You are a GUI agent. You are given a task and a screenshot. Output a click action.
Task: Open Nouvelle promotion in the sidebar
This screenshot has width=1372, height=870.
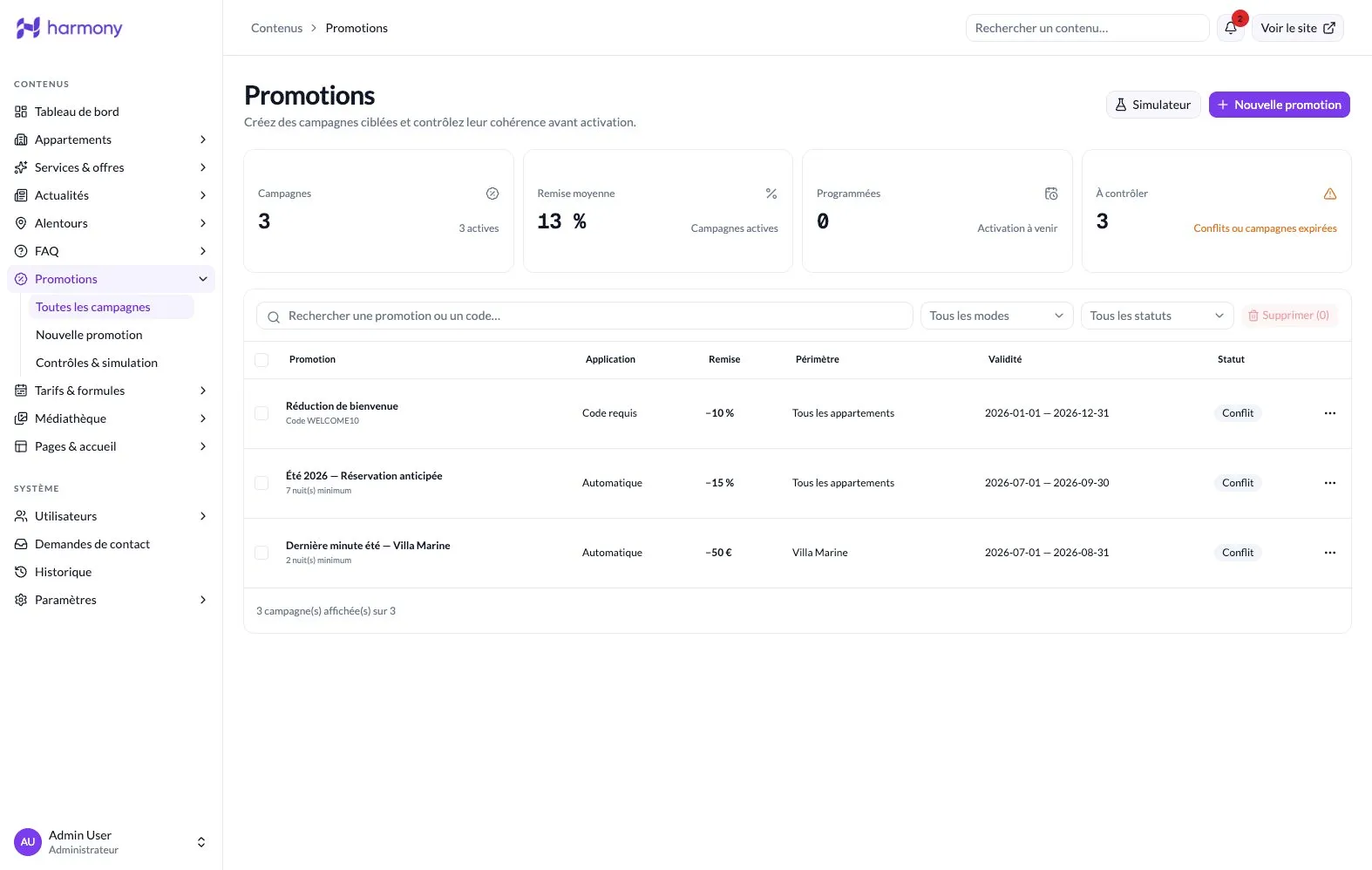112,335
